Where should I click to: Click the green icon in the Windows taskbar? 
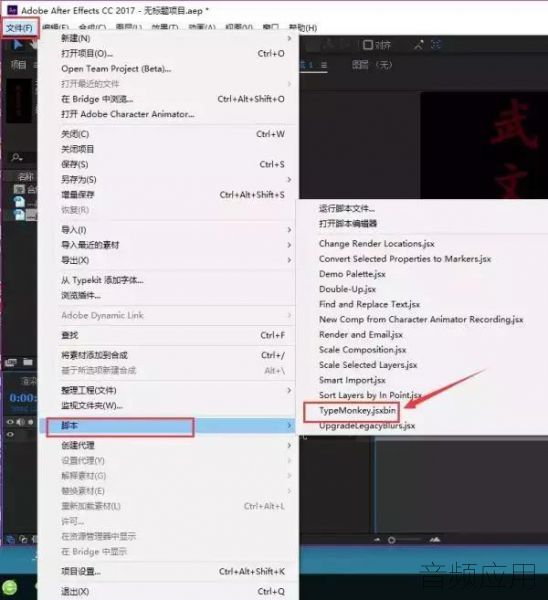[9, 587]
